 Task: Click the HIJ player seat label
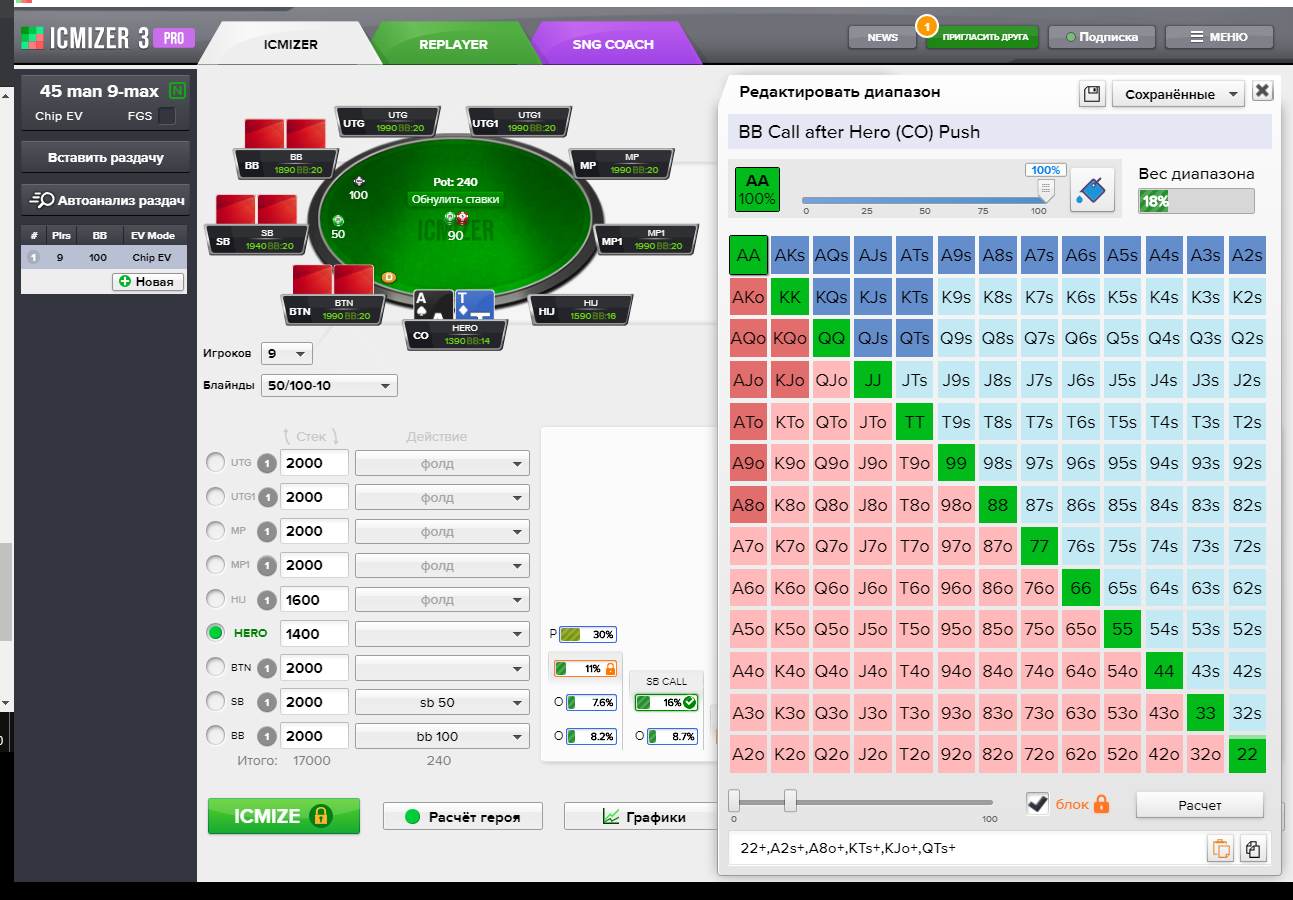581,311
